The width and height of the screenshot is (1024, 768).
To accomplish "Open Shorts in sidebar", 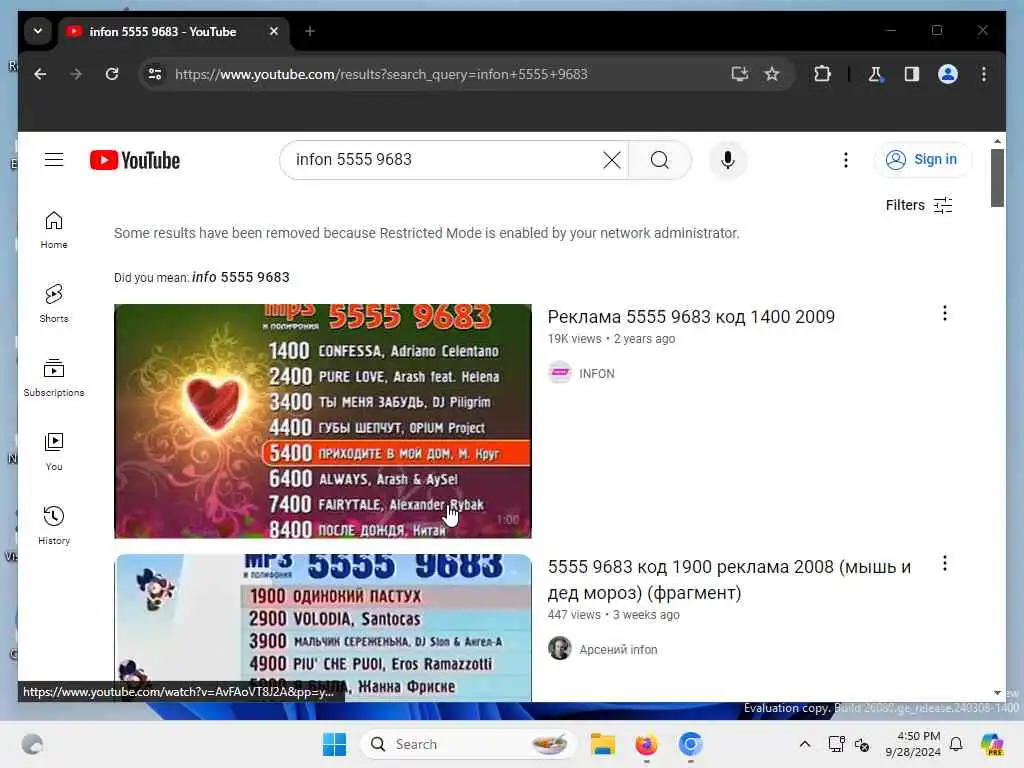I will 54,304.
